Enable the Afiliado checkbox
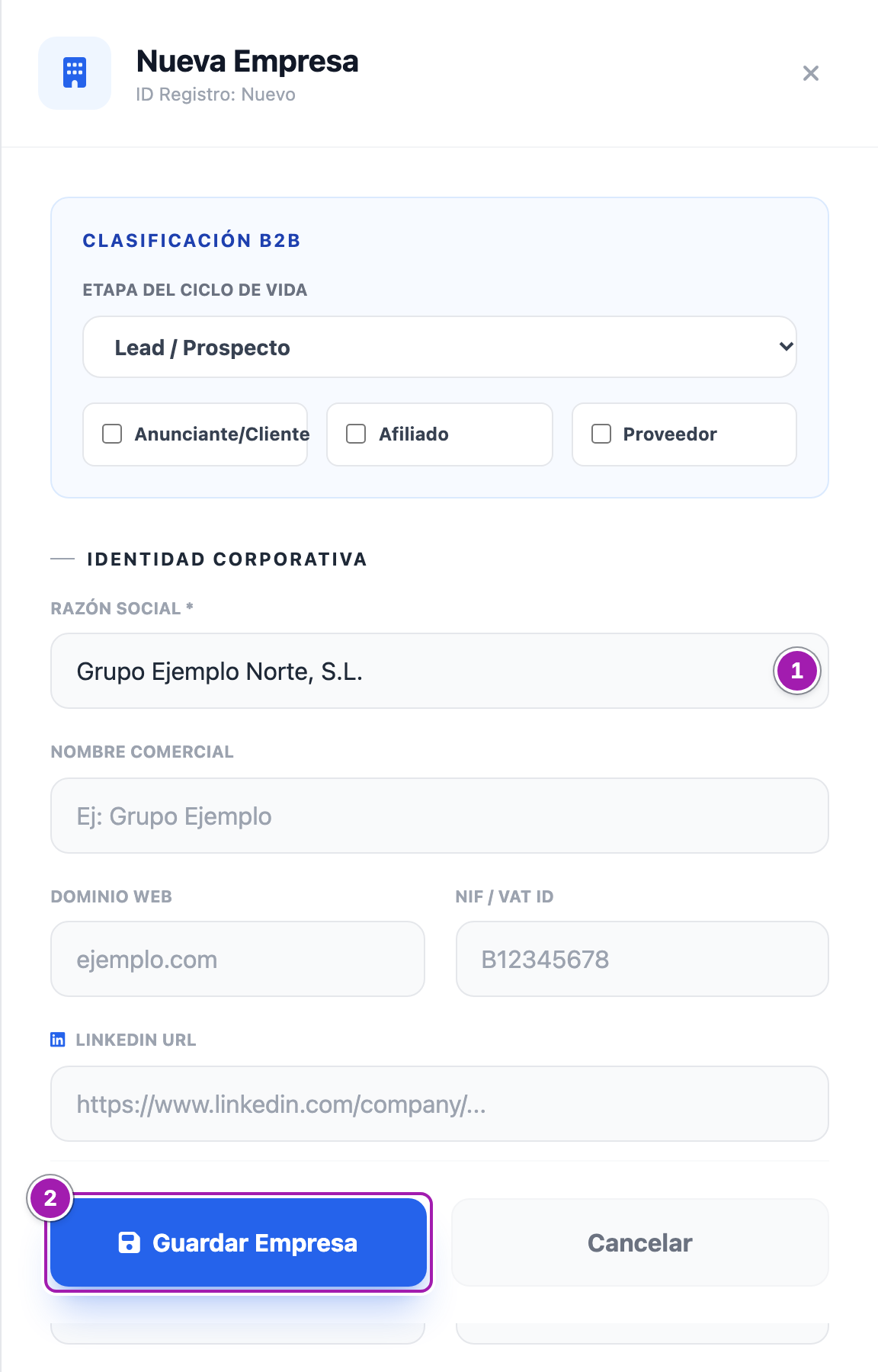 click(x=356, y=434)
